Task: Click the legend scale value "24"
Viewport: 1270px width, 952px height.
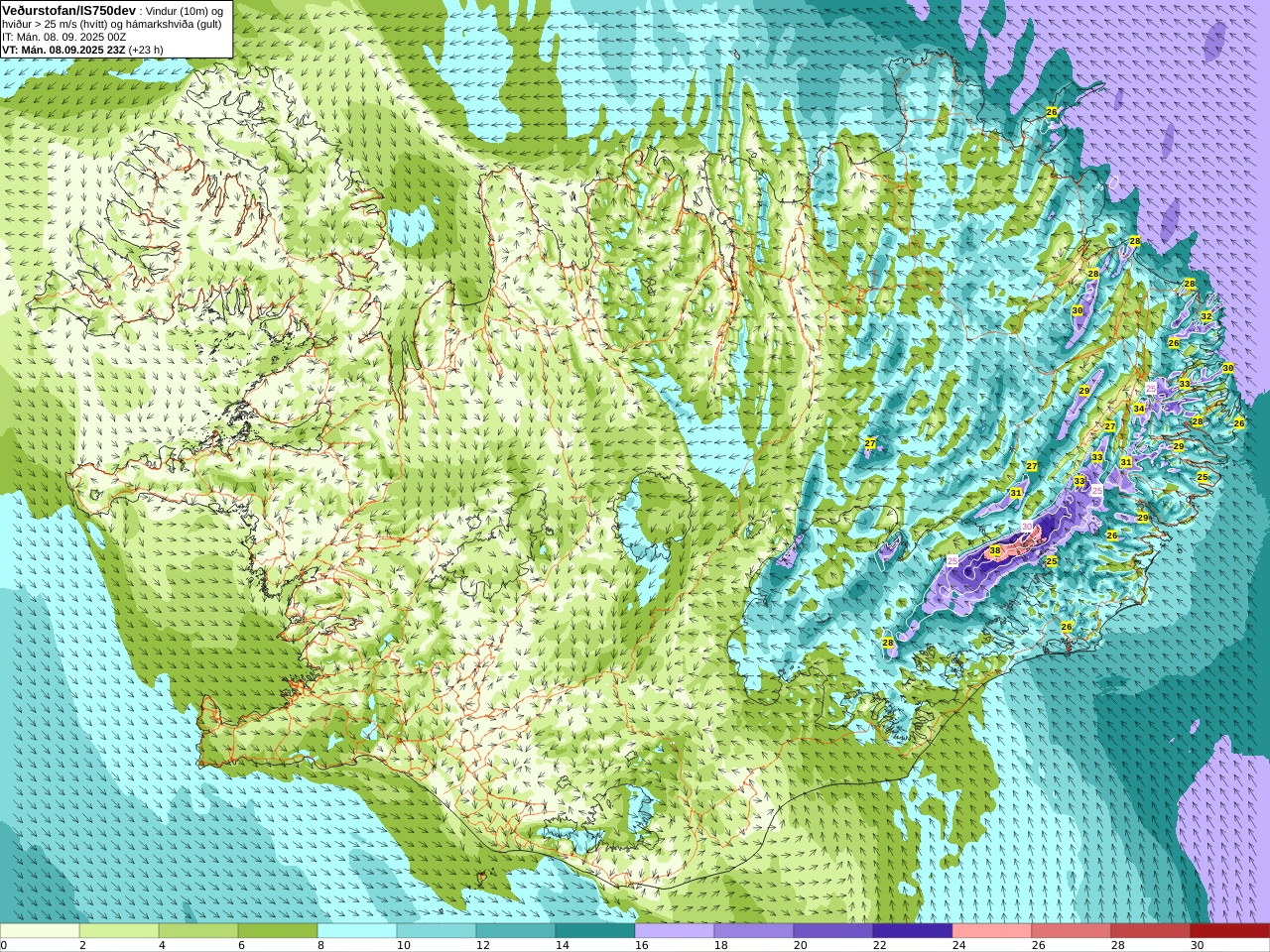Action: pos(959,945)
